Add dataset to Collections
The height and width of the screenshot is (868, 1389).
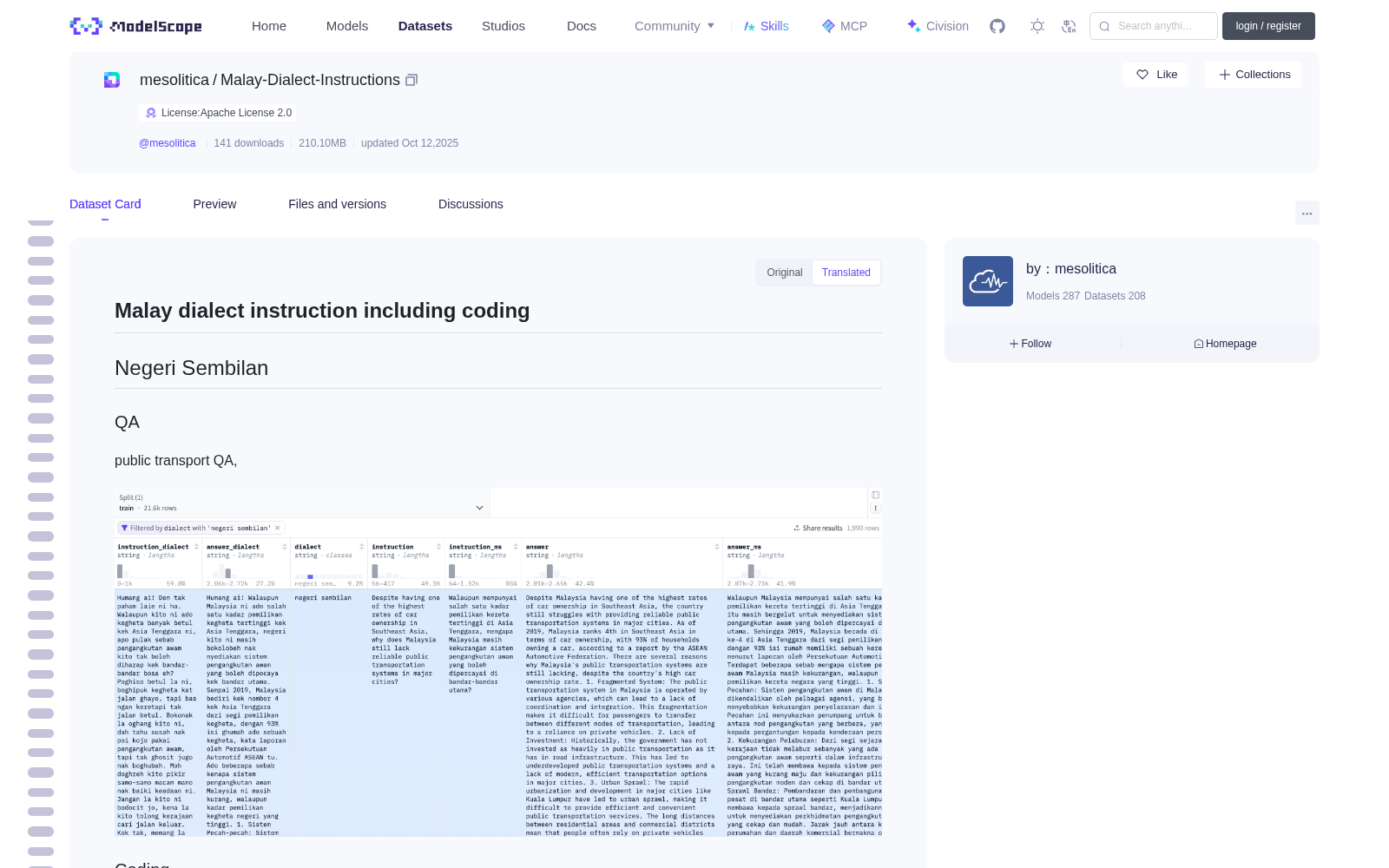click(1254, 75)
